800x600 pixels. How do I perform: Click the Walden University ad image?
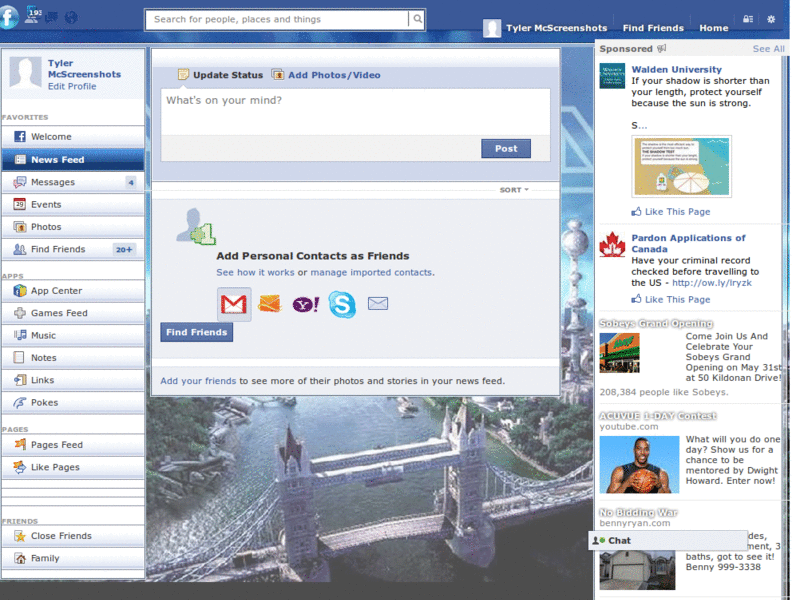coord(681,166)
